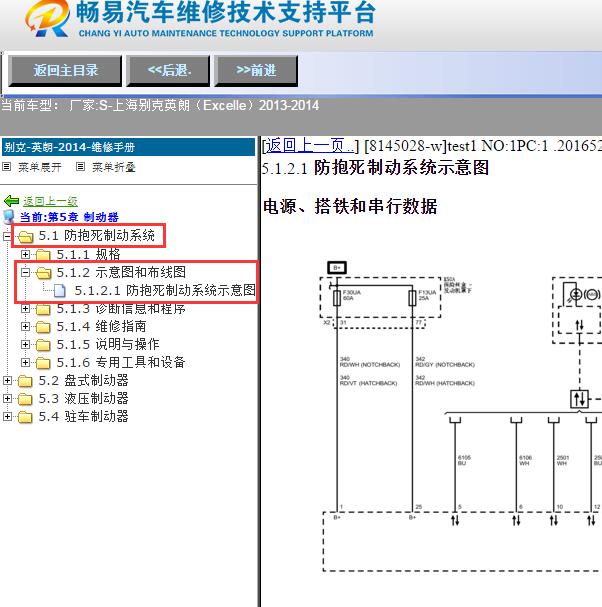
Task: Open 5.1.1 规格 tree item
Action: [88, 254]
